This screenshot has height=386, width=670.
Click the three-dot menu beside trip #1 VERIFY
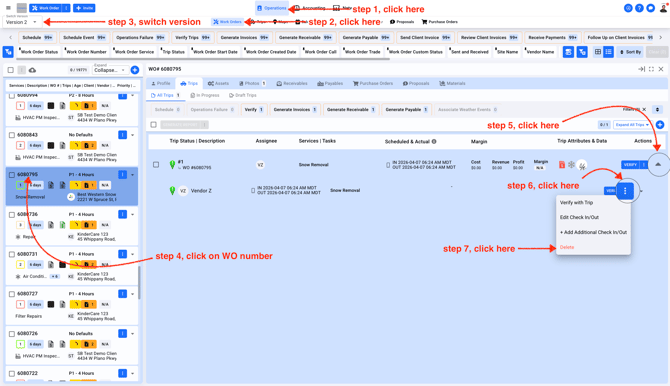click(644, 165)
